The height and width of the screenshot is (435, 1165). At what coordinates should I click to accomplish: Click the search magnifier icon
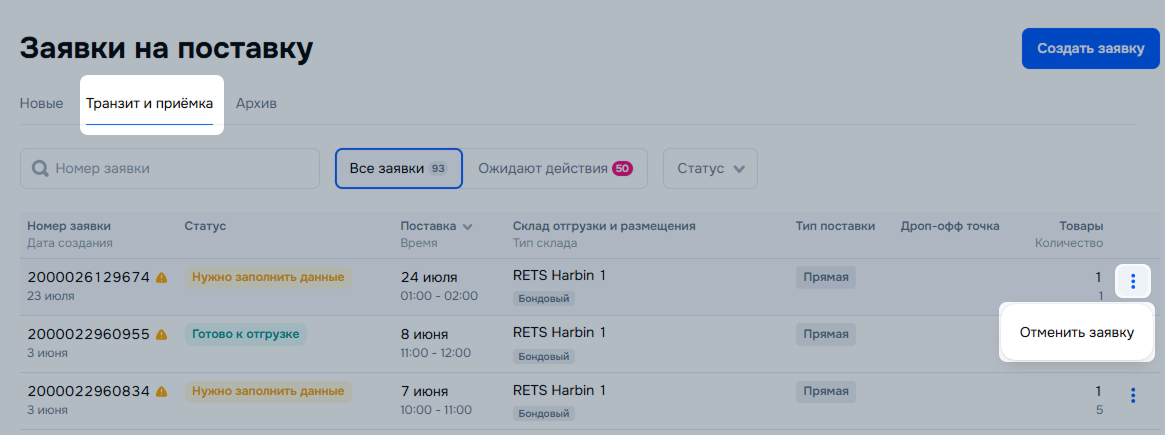(x=41, y=169)
